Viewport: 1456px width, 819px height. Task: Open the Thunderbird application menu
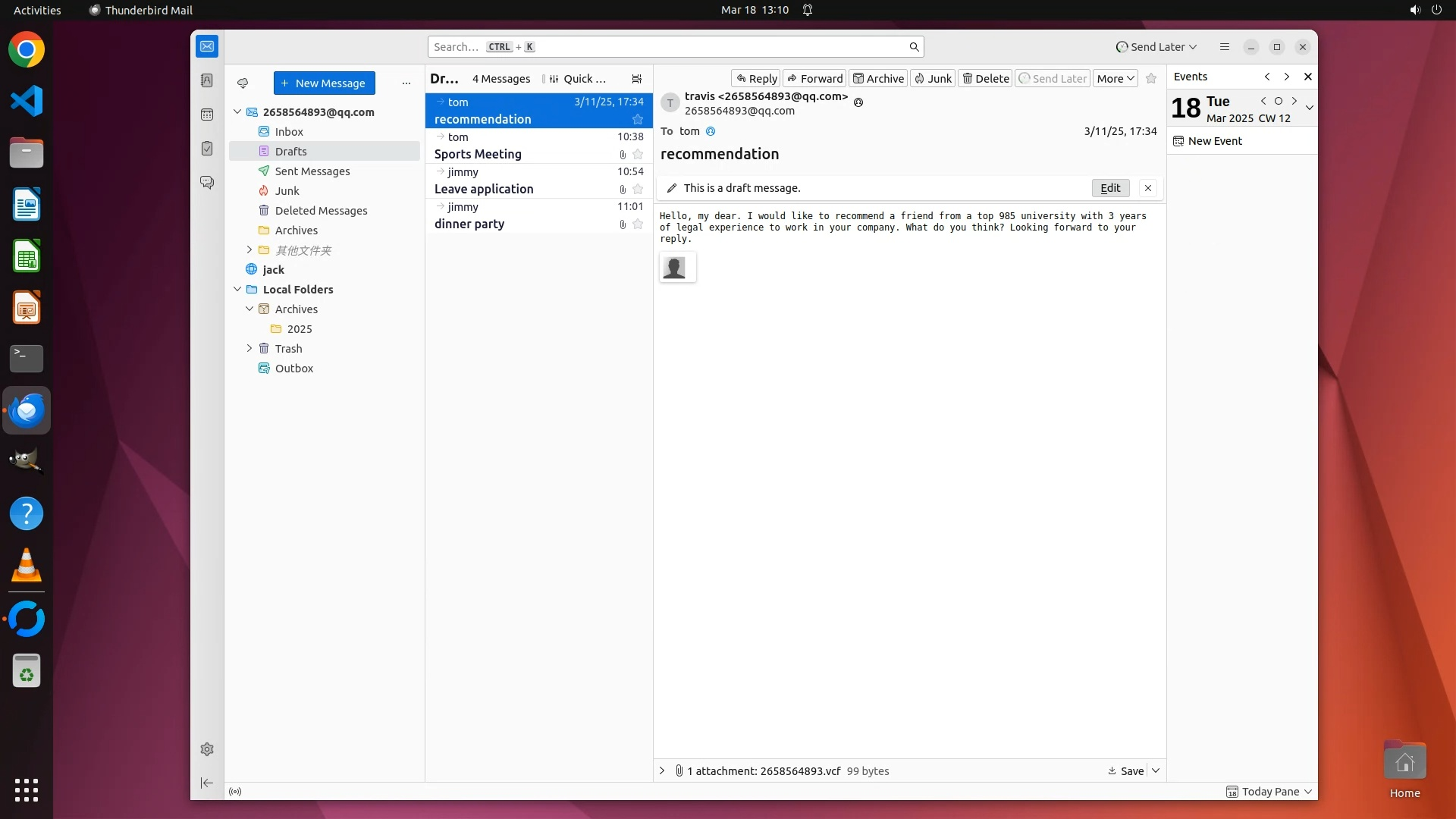tap(1224, 47)
